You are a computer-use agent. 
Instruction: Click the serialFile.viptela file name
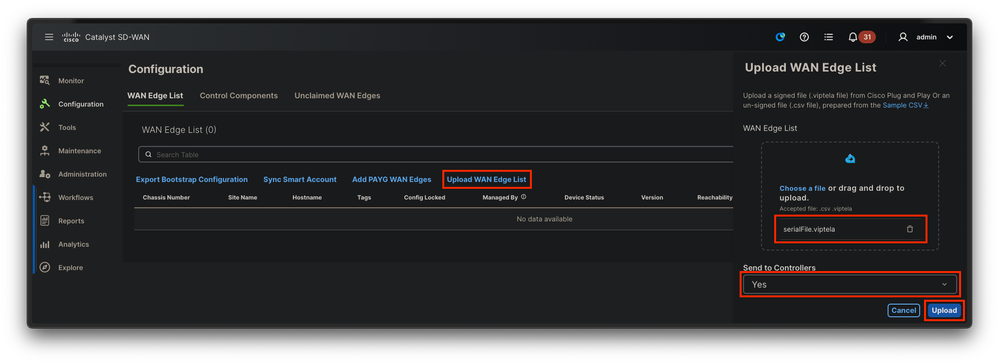pos(809,229)
